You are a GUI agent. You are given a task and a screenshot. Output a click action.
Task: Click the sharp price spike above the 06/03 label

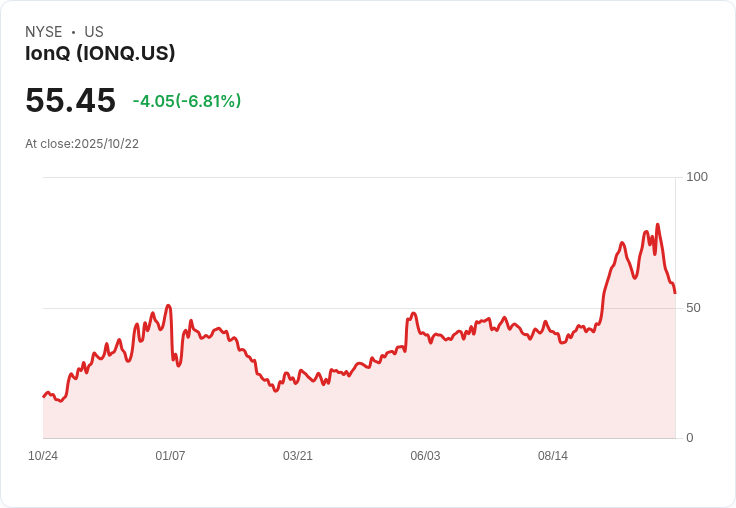[x=413, y=314]
